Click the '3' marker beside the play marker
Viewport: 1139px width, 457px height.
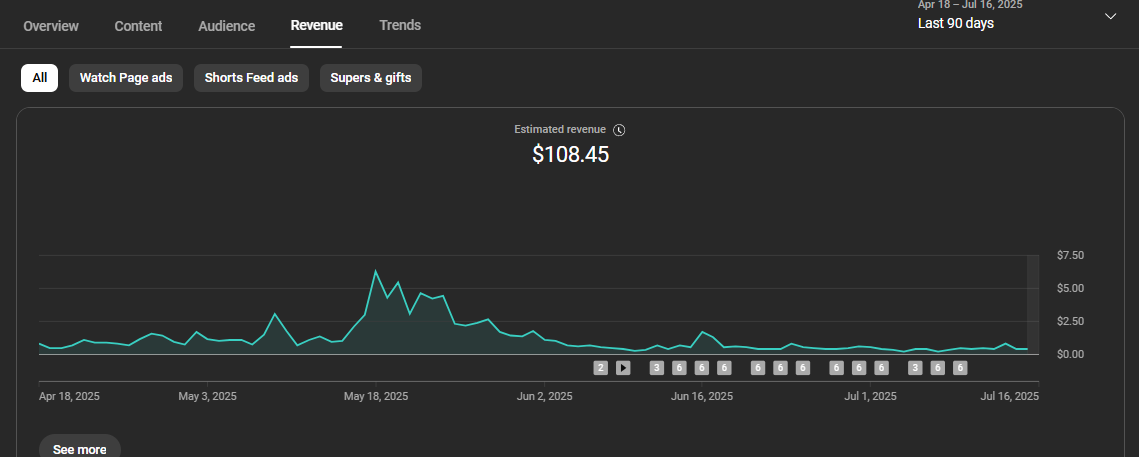[x=657, y=368]
